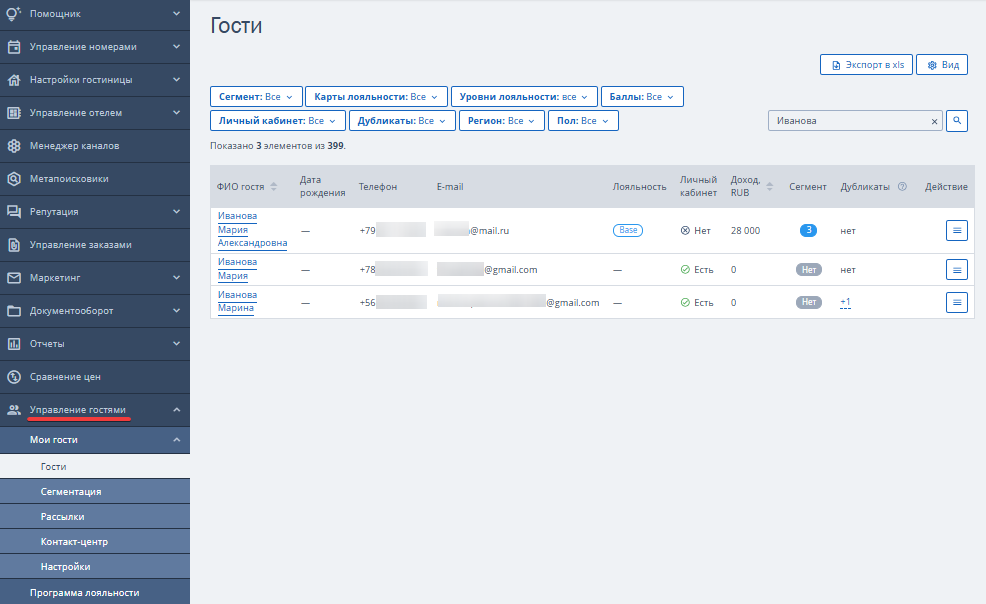Screen dimensions: 986x604
Task: Click the search magnifier icon button
Action: click(x=956, y=121)
